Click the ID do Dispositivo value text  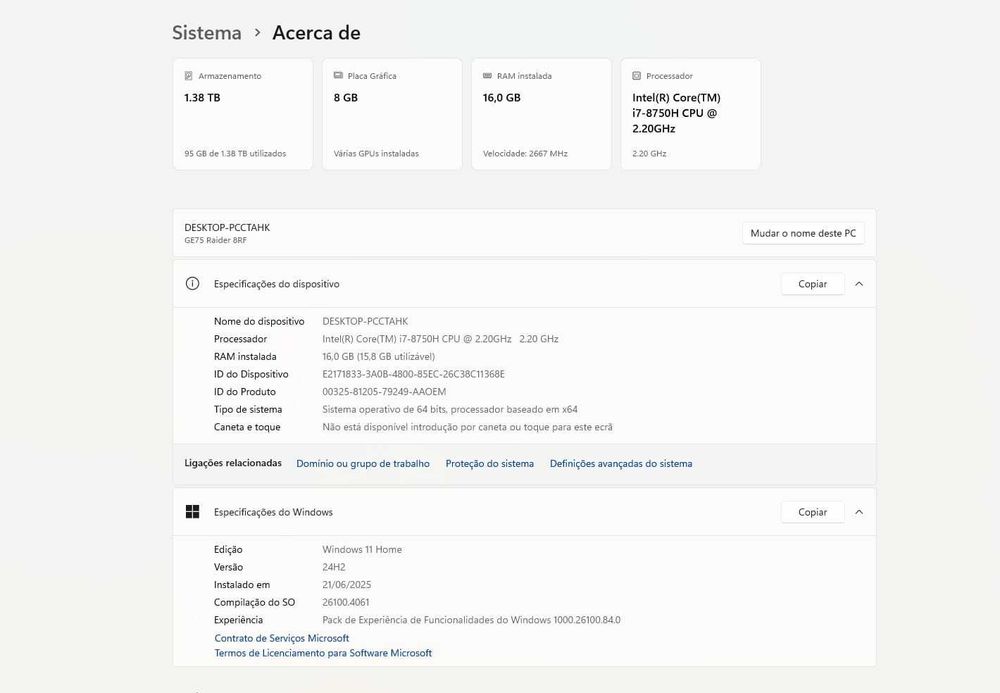click(x=413, y=374)
